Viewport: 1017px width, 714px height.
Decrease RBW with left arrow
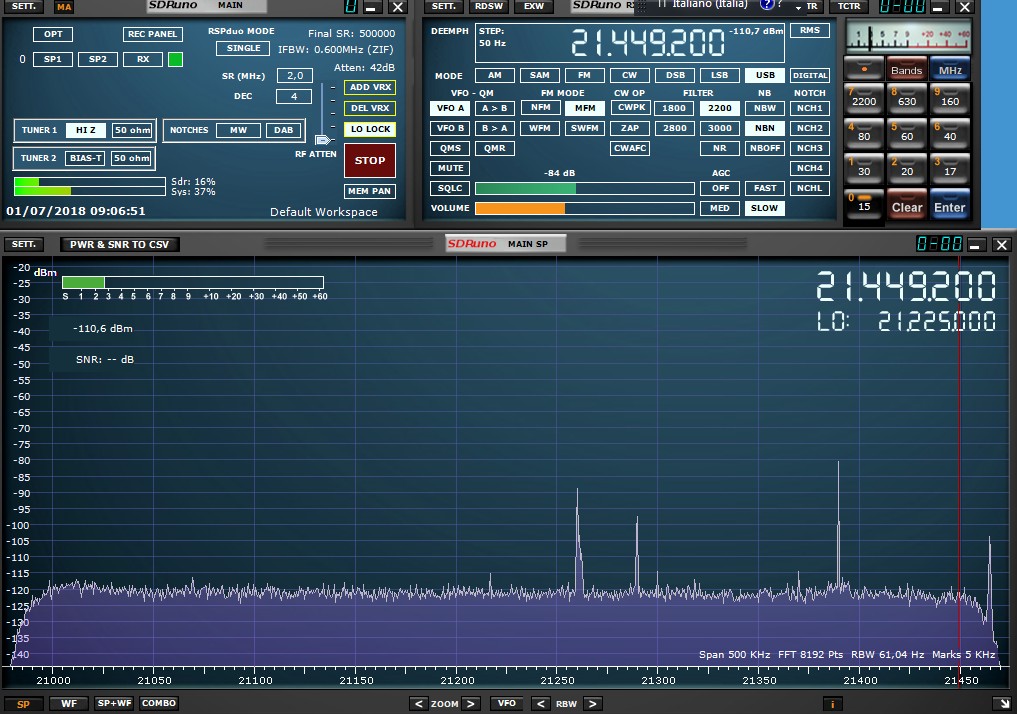[540, 704]
